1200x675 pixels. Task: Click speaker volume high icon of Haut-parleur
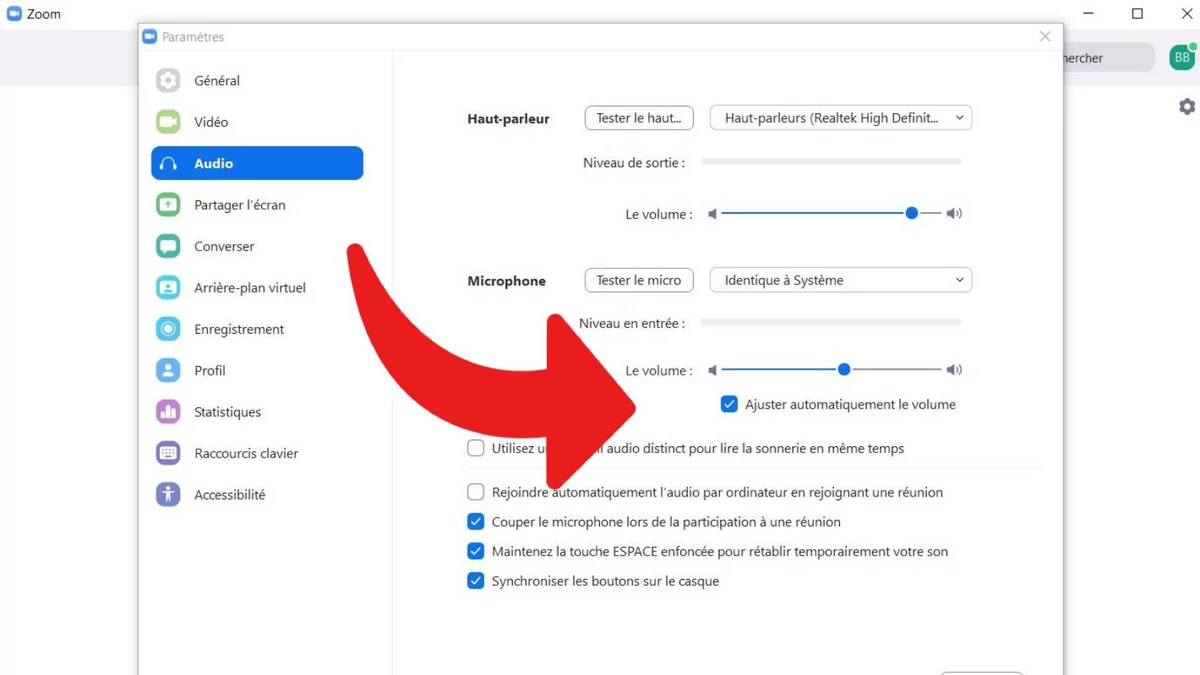pos(954,214)
